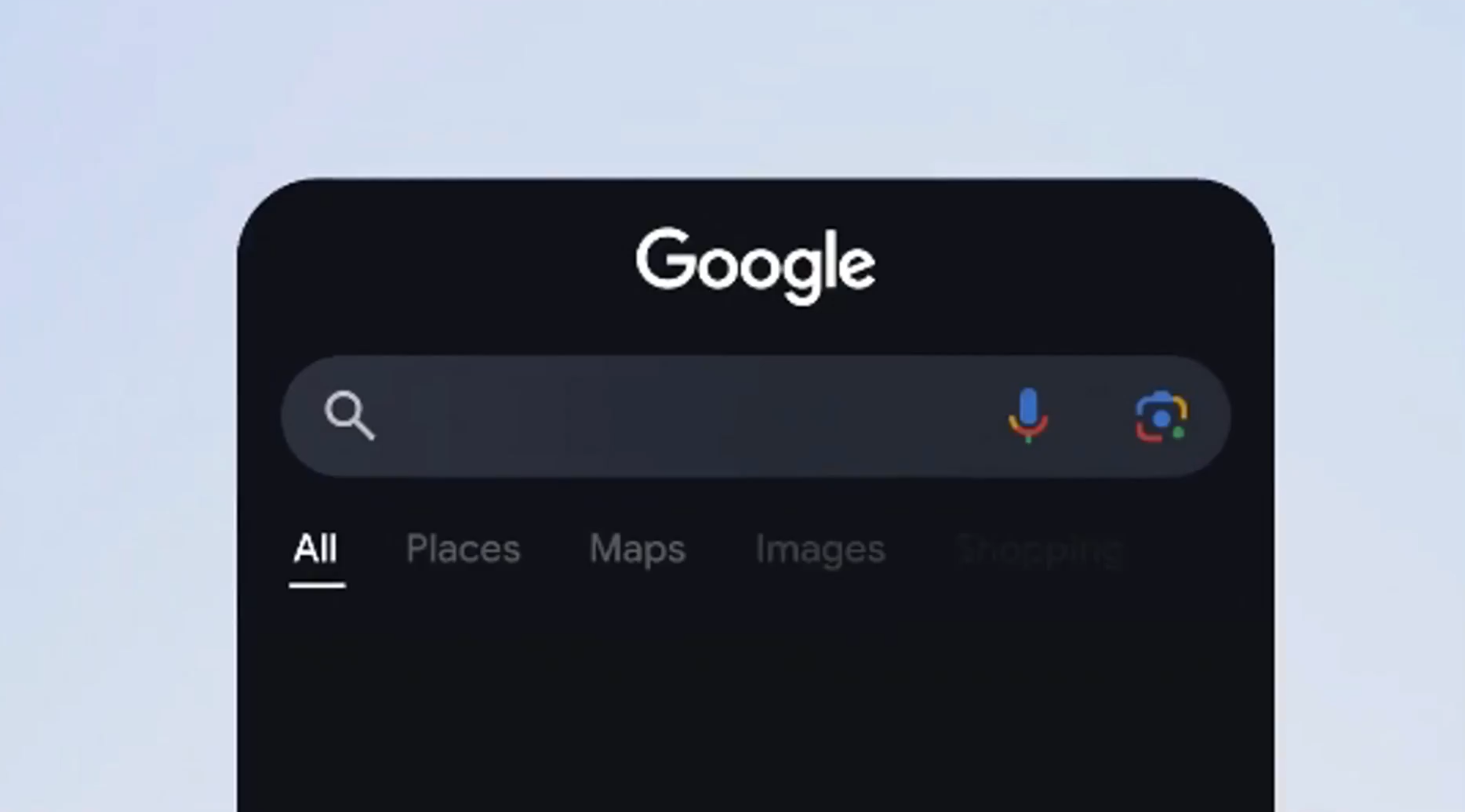Open the Maps tab
The image size is (1465, 812).
click(637, 549)
